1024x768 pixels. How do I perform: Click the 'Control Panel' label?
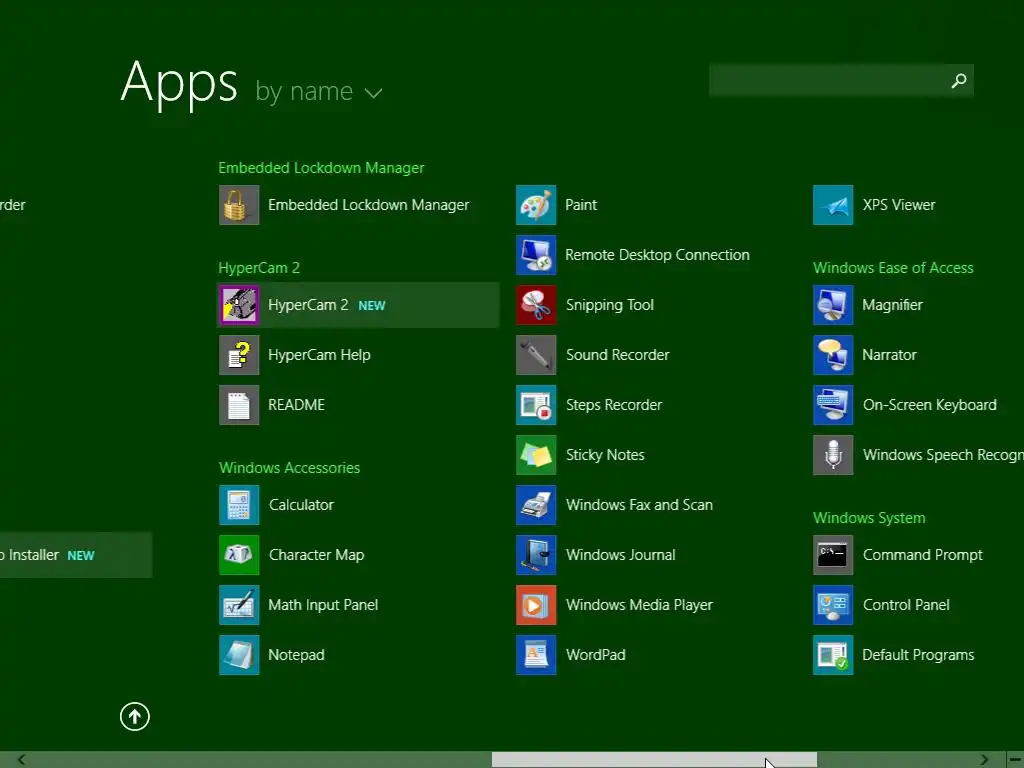pyautogui.click(x=906, y=605)
